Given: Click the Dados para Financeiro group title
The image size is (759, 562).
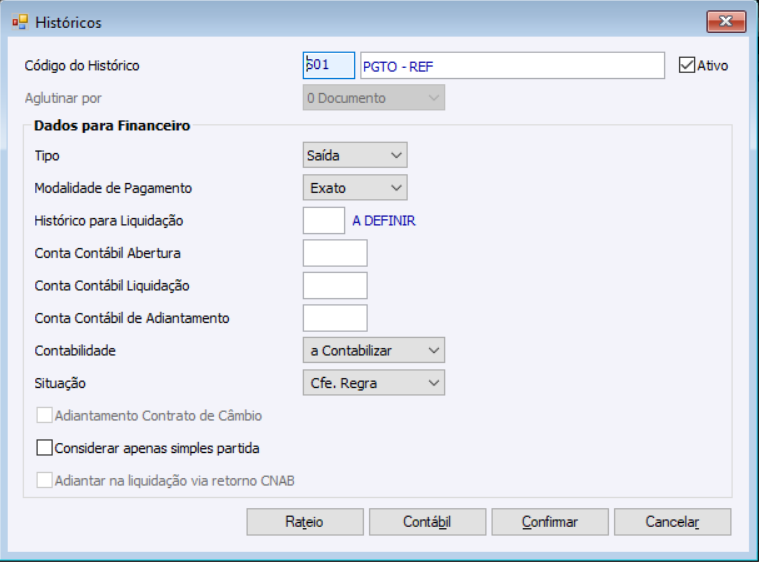Looking at the screenshot, I should (112, 126).
